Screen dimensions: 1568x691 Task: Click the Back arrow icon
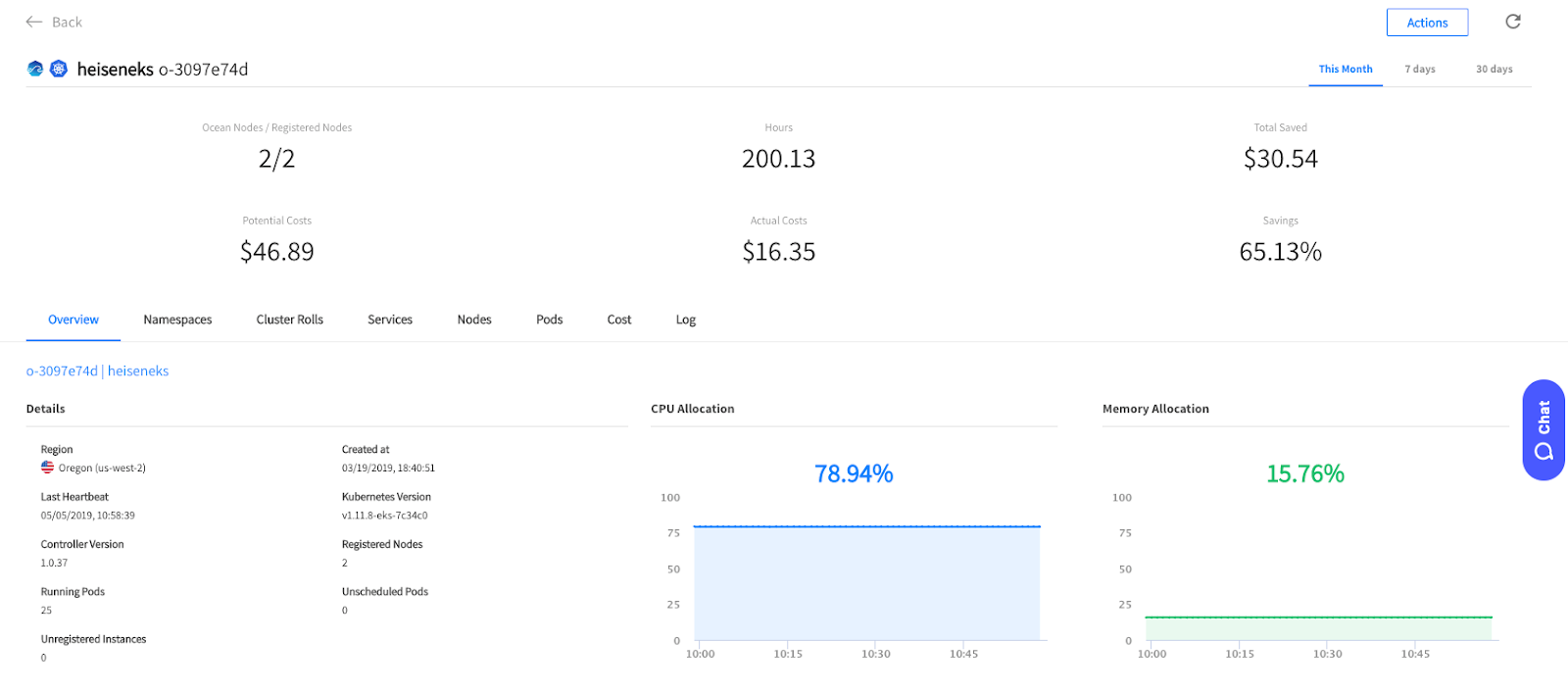(x=34, y=22)
